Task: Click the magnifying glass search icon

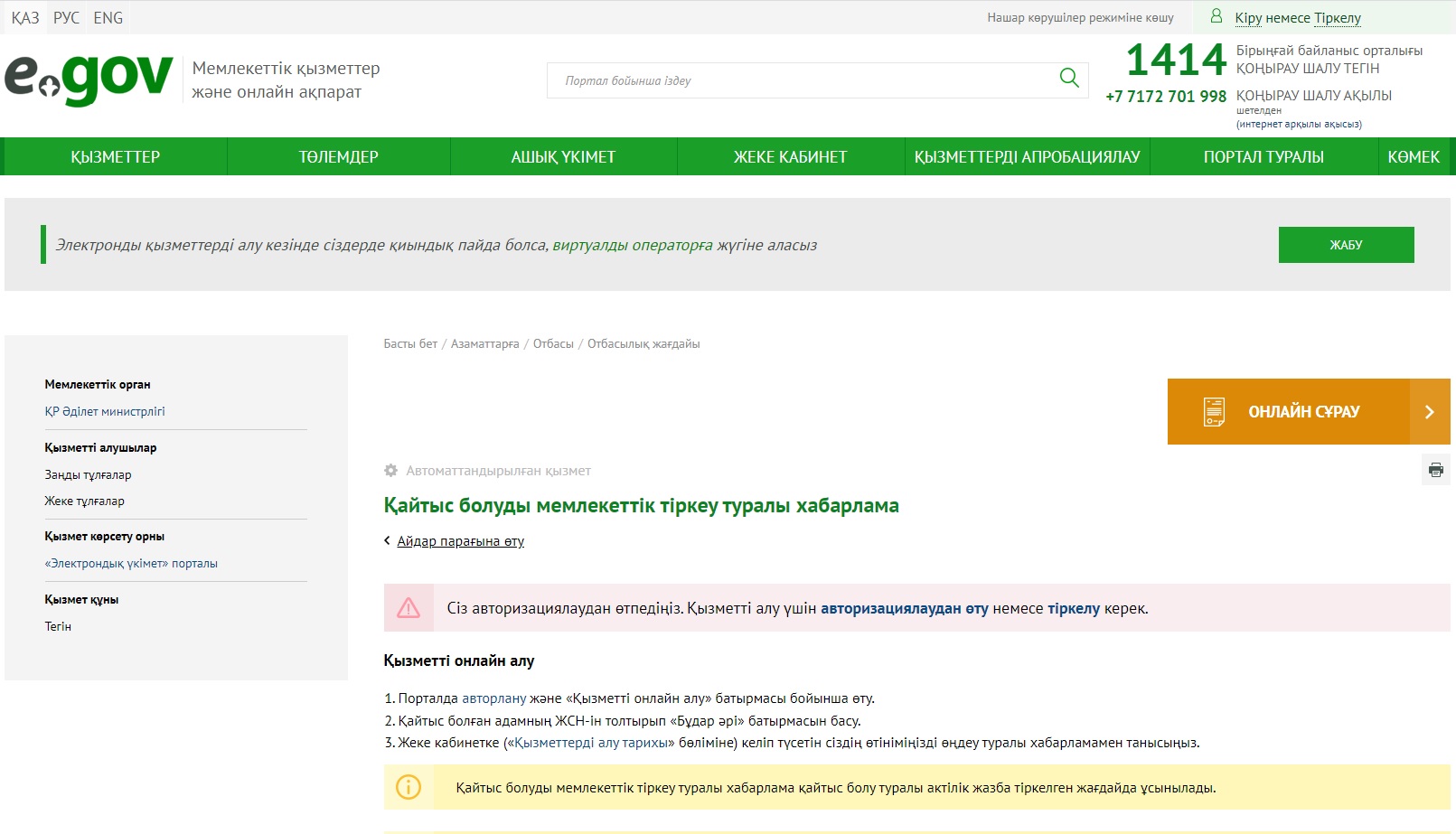Action: coord(1069,79)
